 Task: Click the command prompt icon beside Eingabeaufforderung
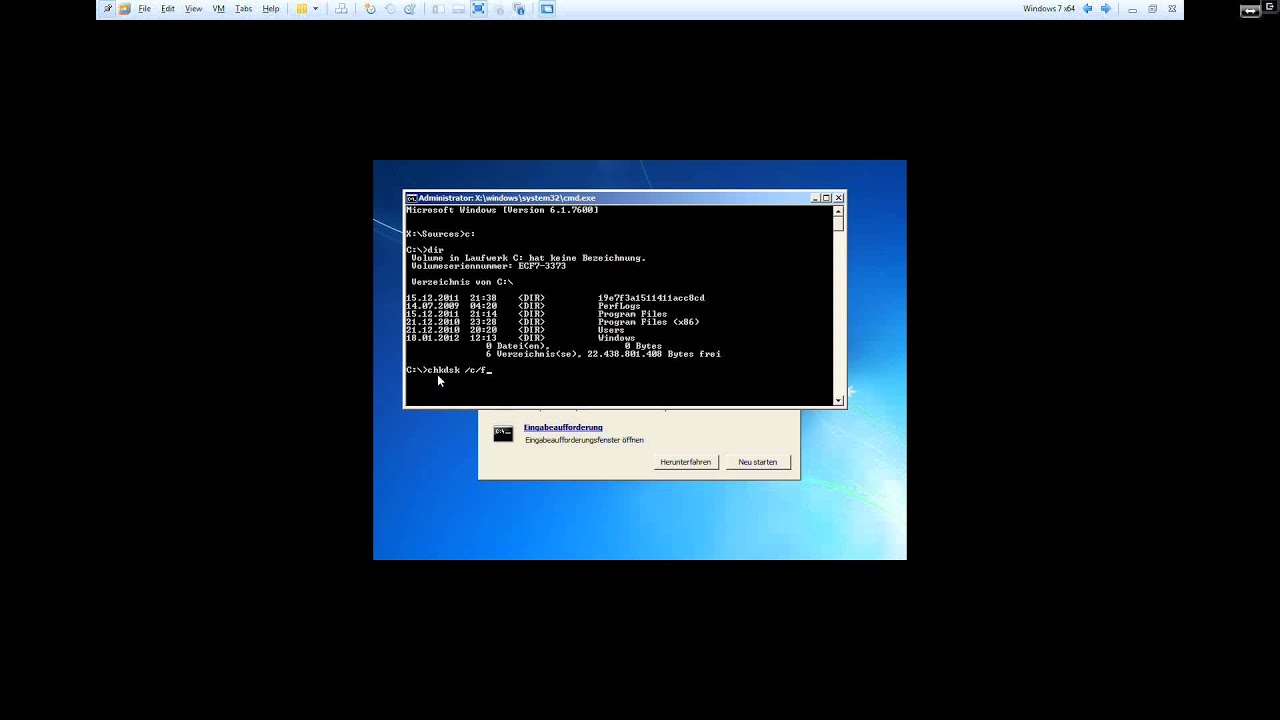click(x=503, y=434)
